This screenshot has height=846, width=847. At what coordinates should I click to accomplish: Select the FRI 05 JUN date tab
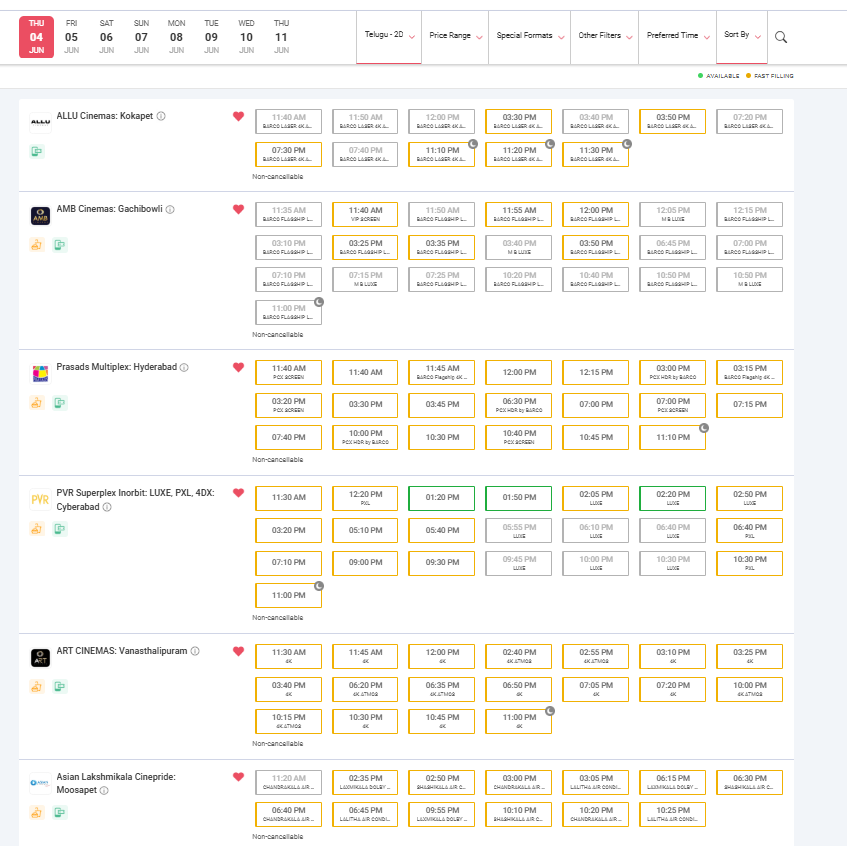71,37
